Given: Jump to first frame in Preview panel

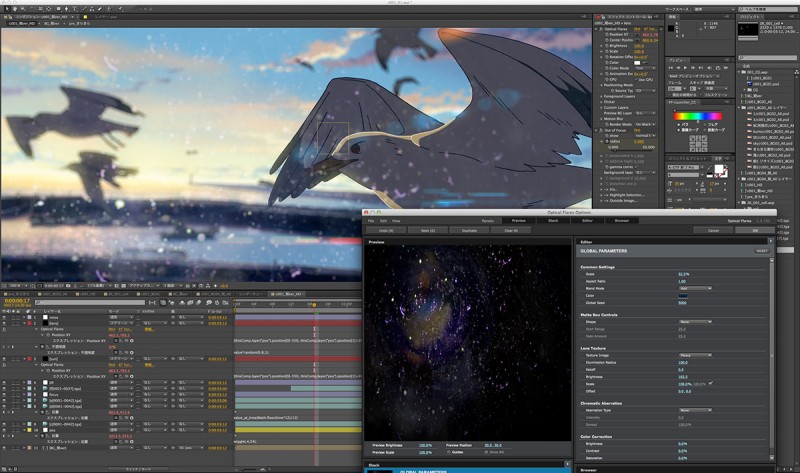Looking at the screenshot, I should pos(671,68).
